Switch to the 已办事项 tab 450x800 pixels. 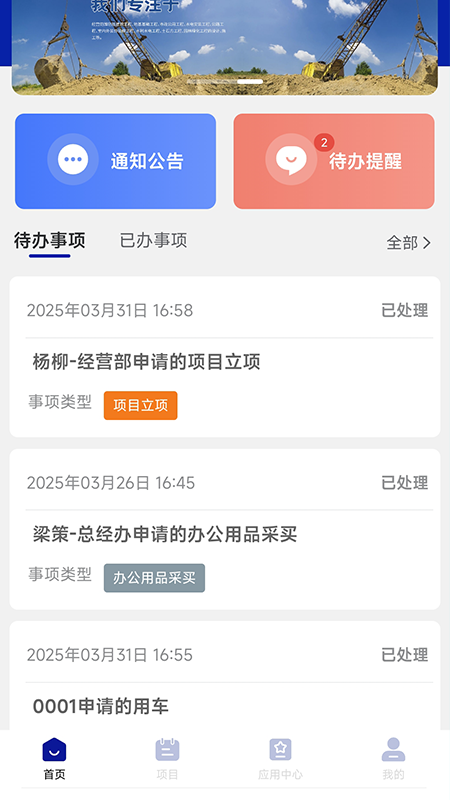[153, 240]
